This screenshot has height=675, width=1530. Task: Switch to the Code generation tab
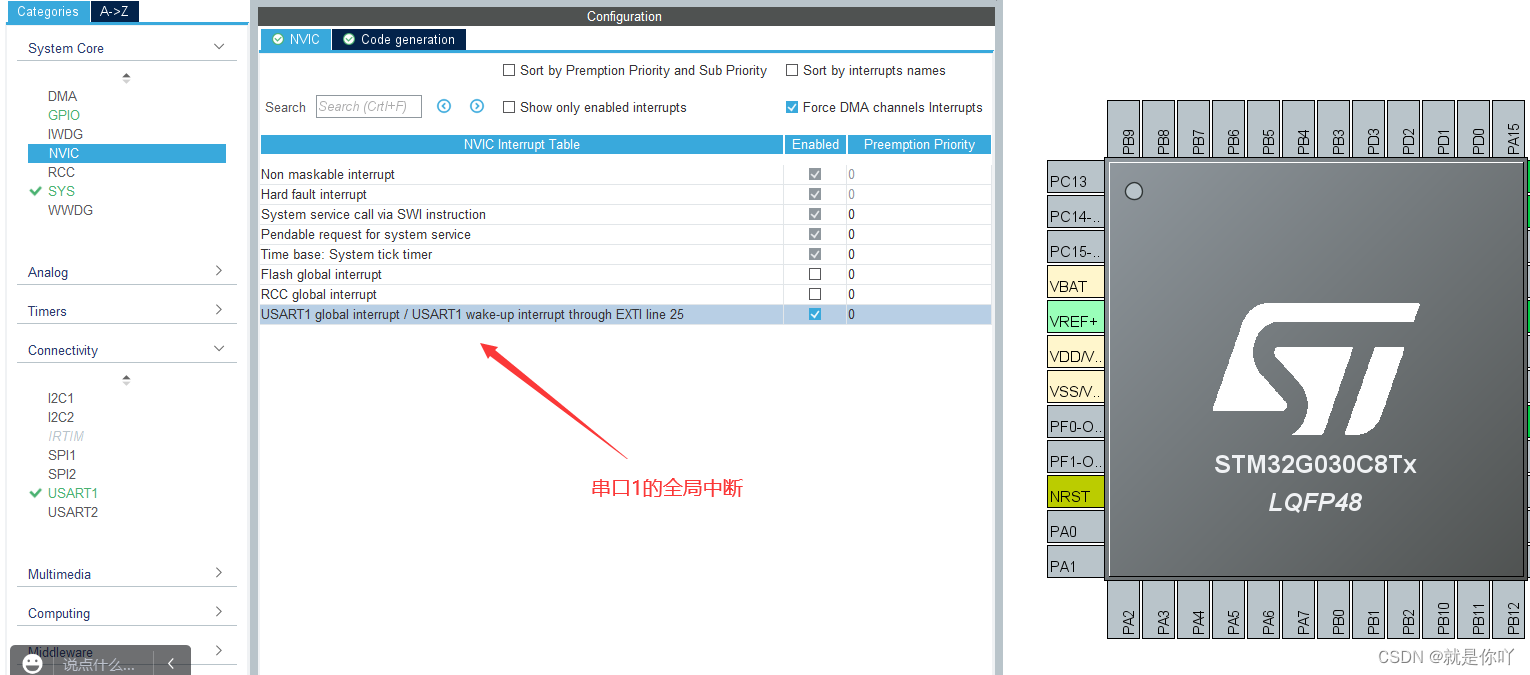coord(398,39)
